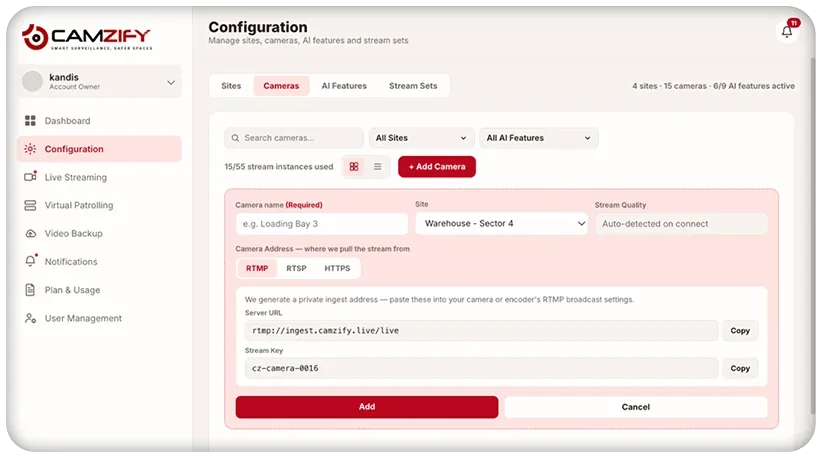
Task: Select the RTMP protocol option
Action: click(257, 268)
